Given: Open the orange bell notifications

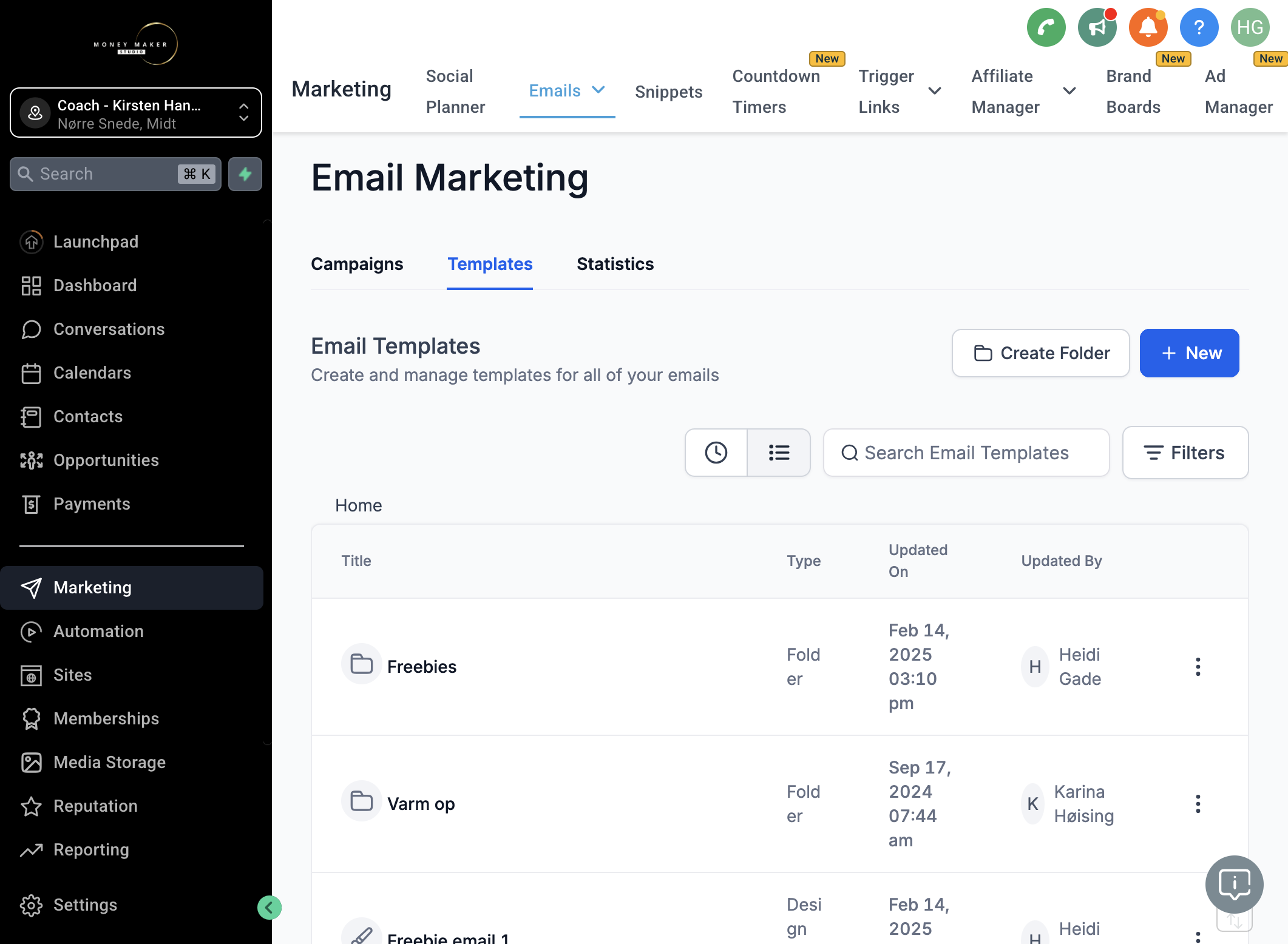Looking at the screenshot, I should tap(1148, 27).
